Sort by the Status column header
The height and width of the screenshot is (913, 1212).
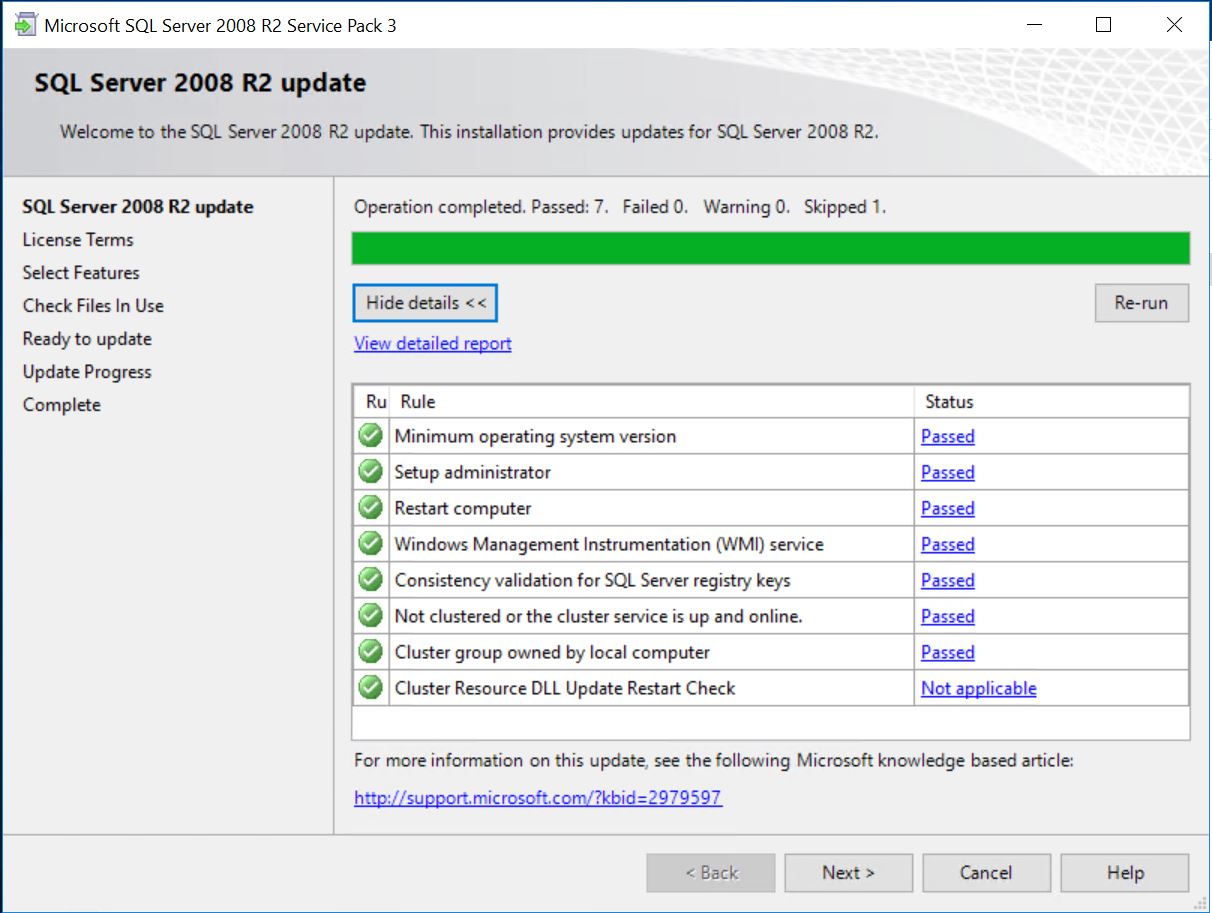coord(1052,402)
